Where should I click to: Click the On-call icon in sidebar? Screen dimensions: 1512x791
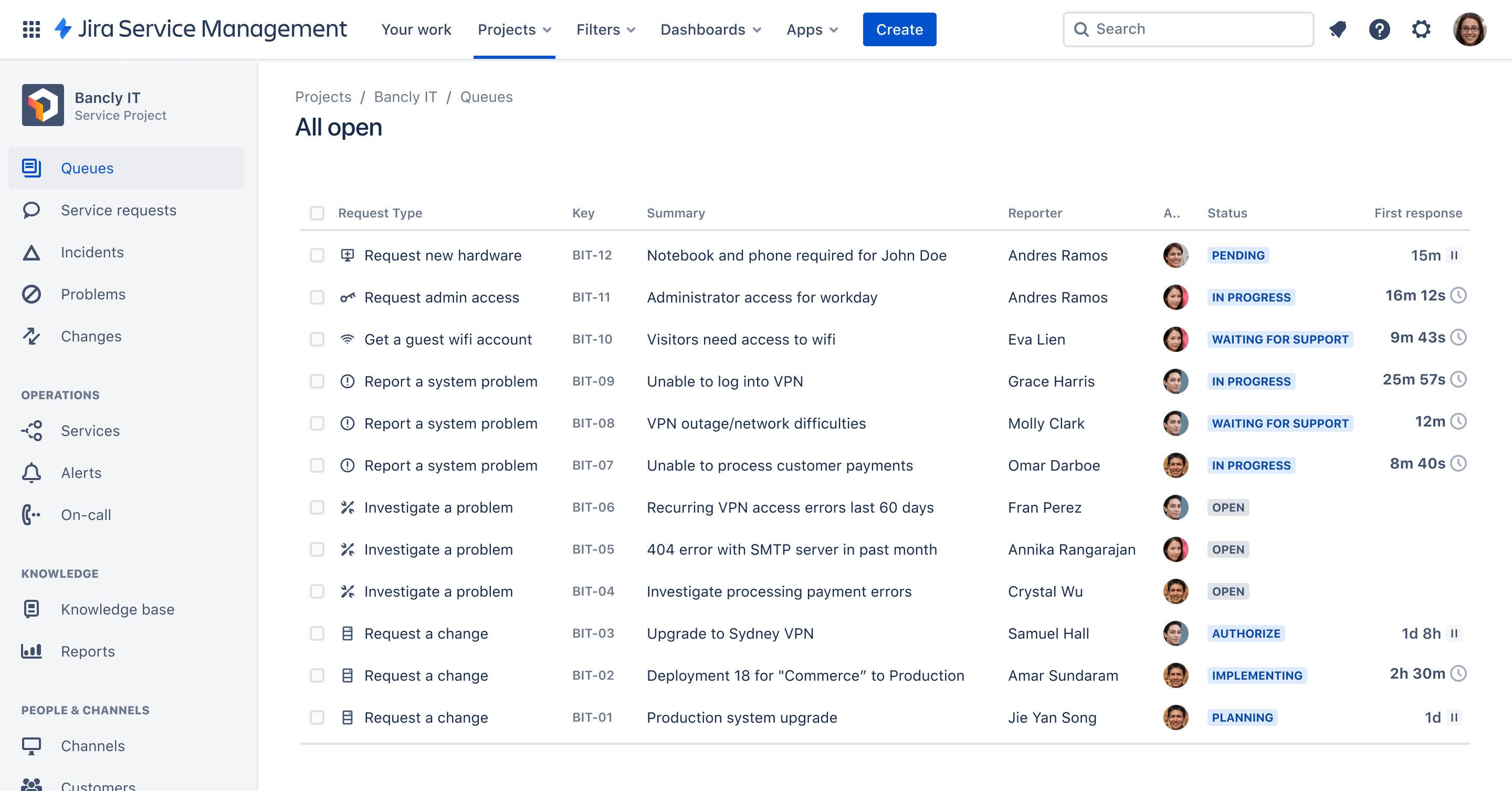[32, 514]
